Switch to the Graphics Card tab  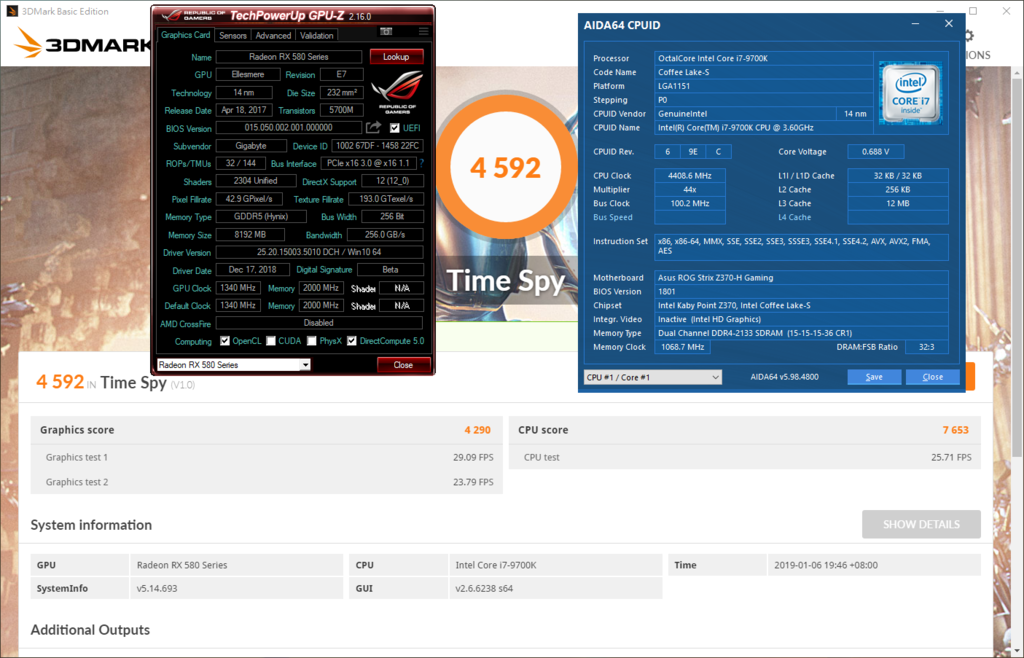click(x=185, y=35)
